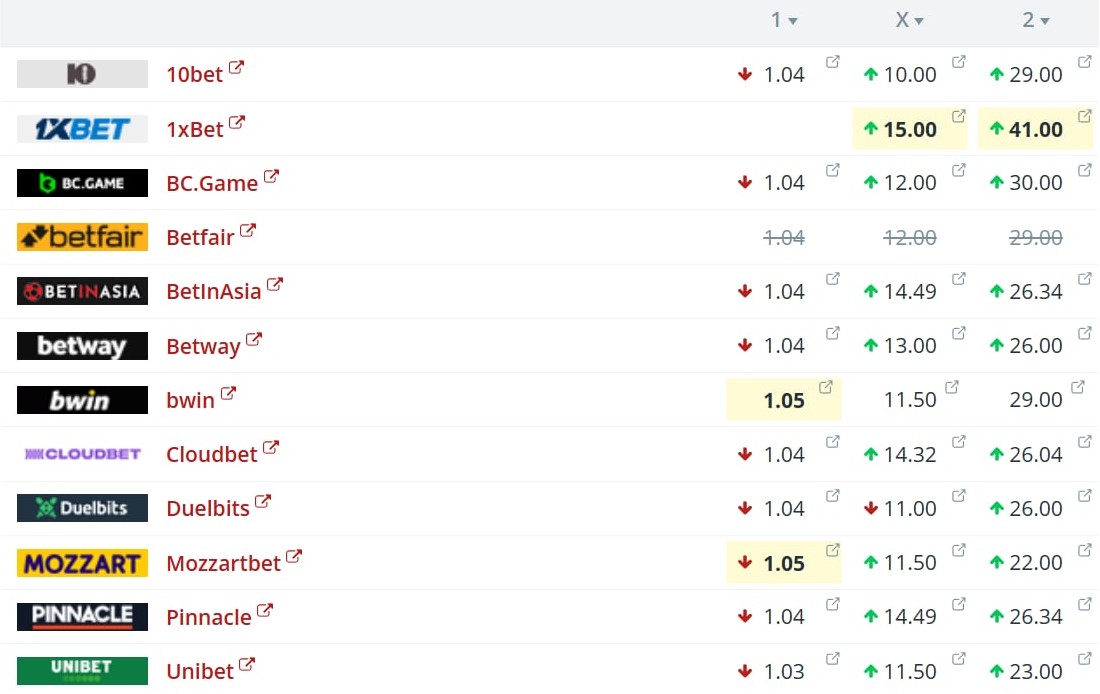Click the Mozzart logo image
The height and width of the screenshot is (694, 1100).
[82, 563]
